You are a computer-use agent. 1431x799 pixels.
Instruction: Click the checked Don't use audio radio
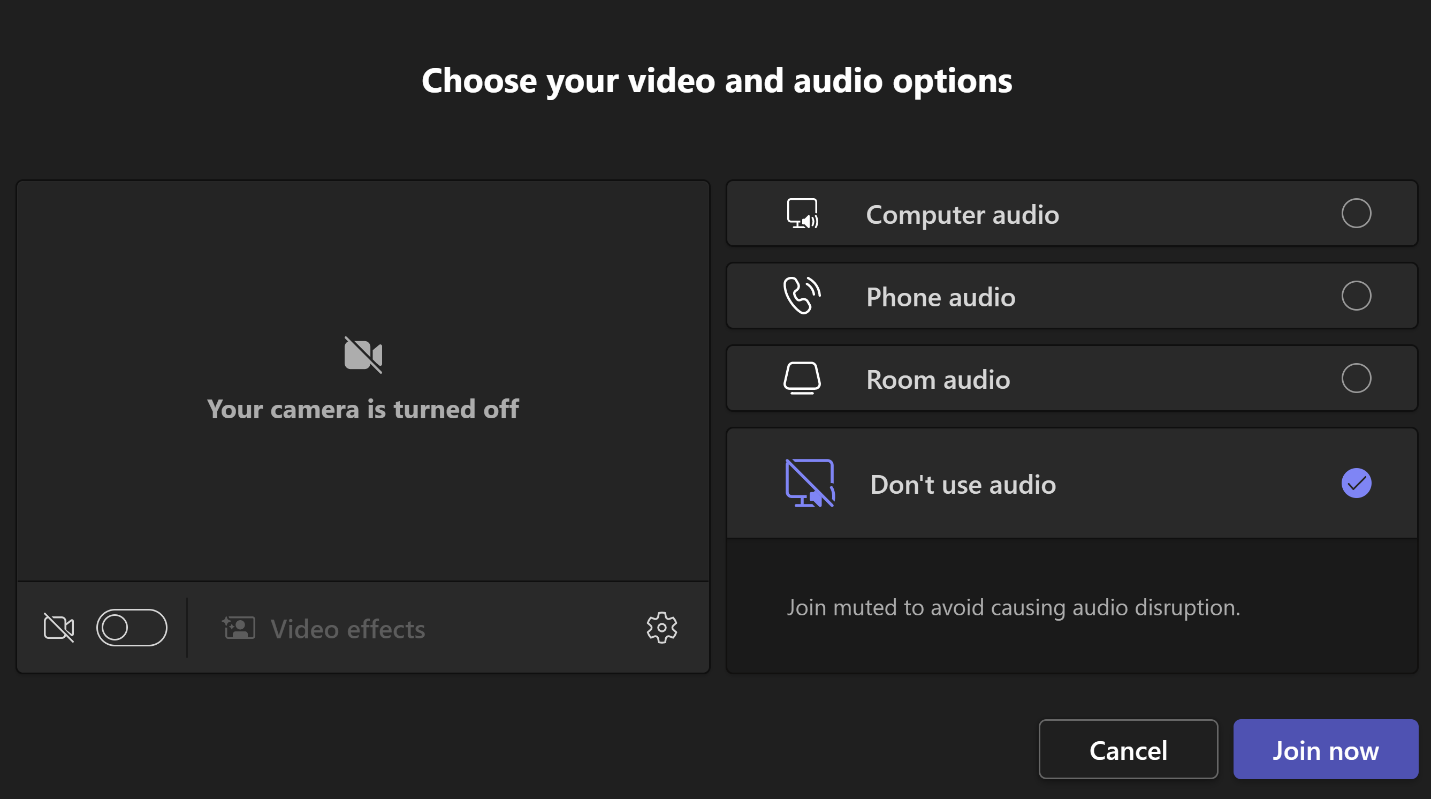point(1356,484)
